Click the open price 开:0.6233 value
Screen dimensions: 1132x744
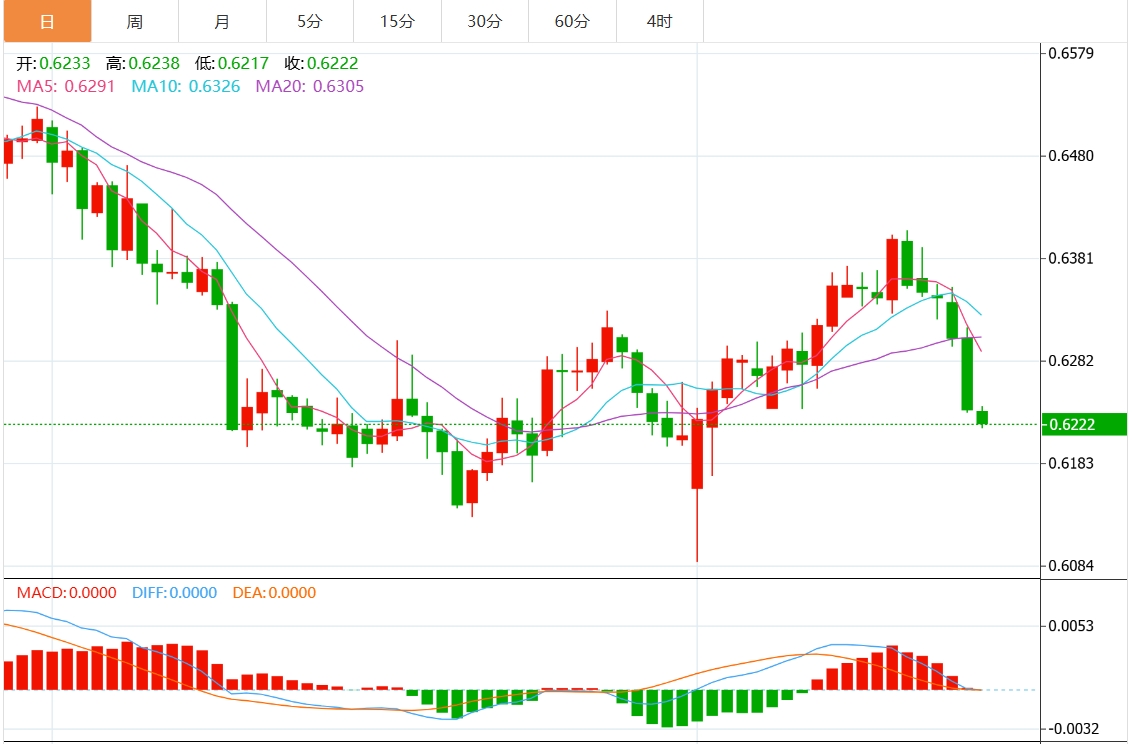coord(53,64)
